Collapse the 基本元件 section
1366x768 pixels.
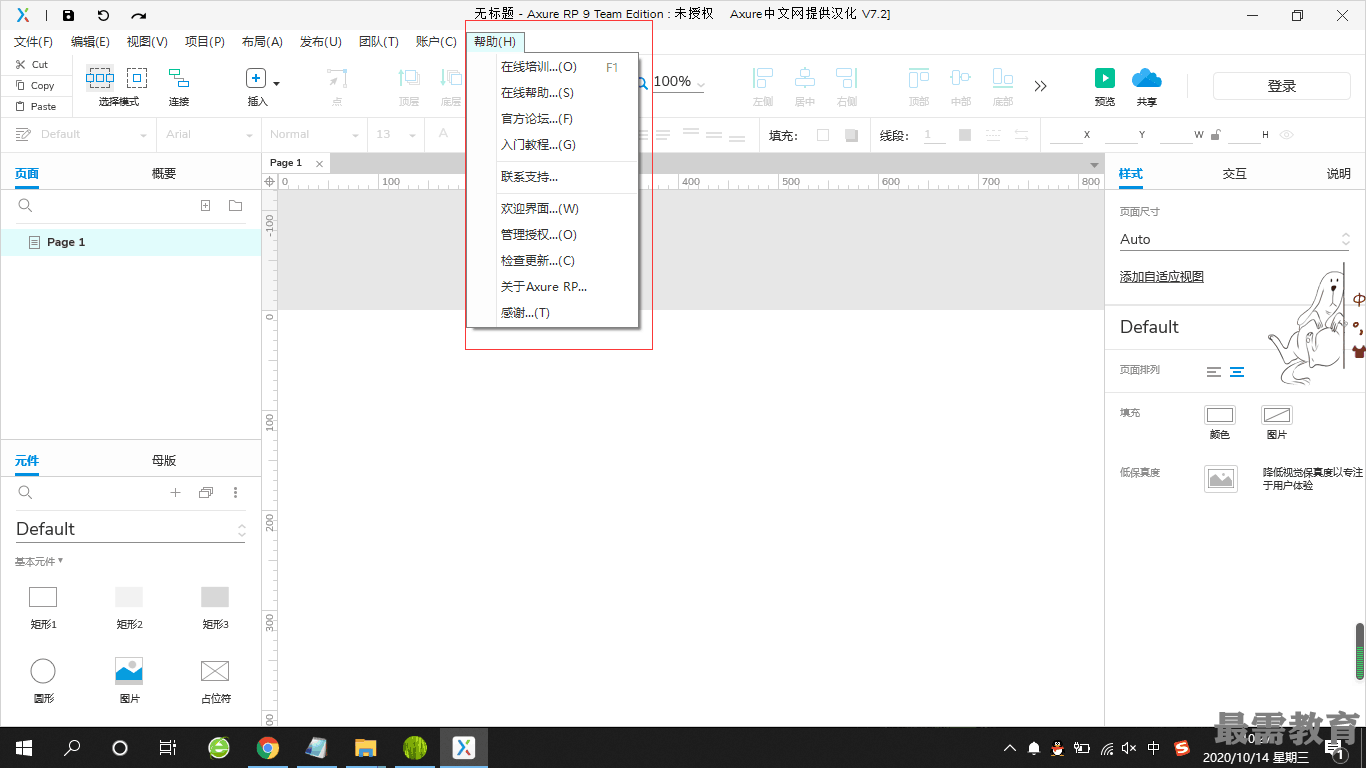[39, 561]
